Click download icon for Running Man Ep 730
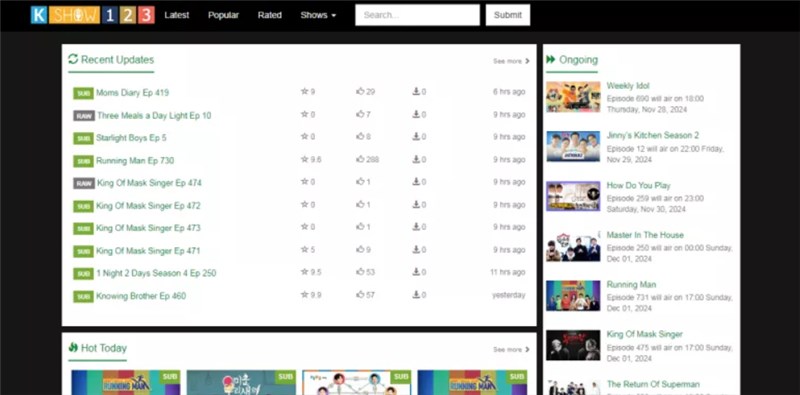The image size is (800, 395). pos(416,159)
